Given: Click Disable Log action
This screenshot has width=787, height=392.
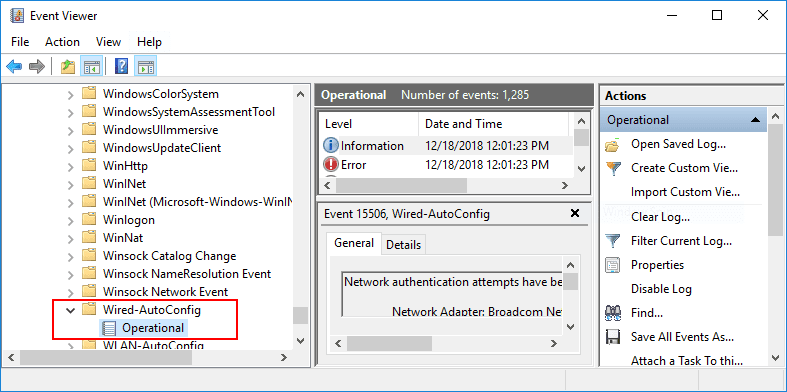Looking at the screenshot, I should tap(661, 289).
